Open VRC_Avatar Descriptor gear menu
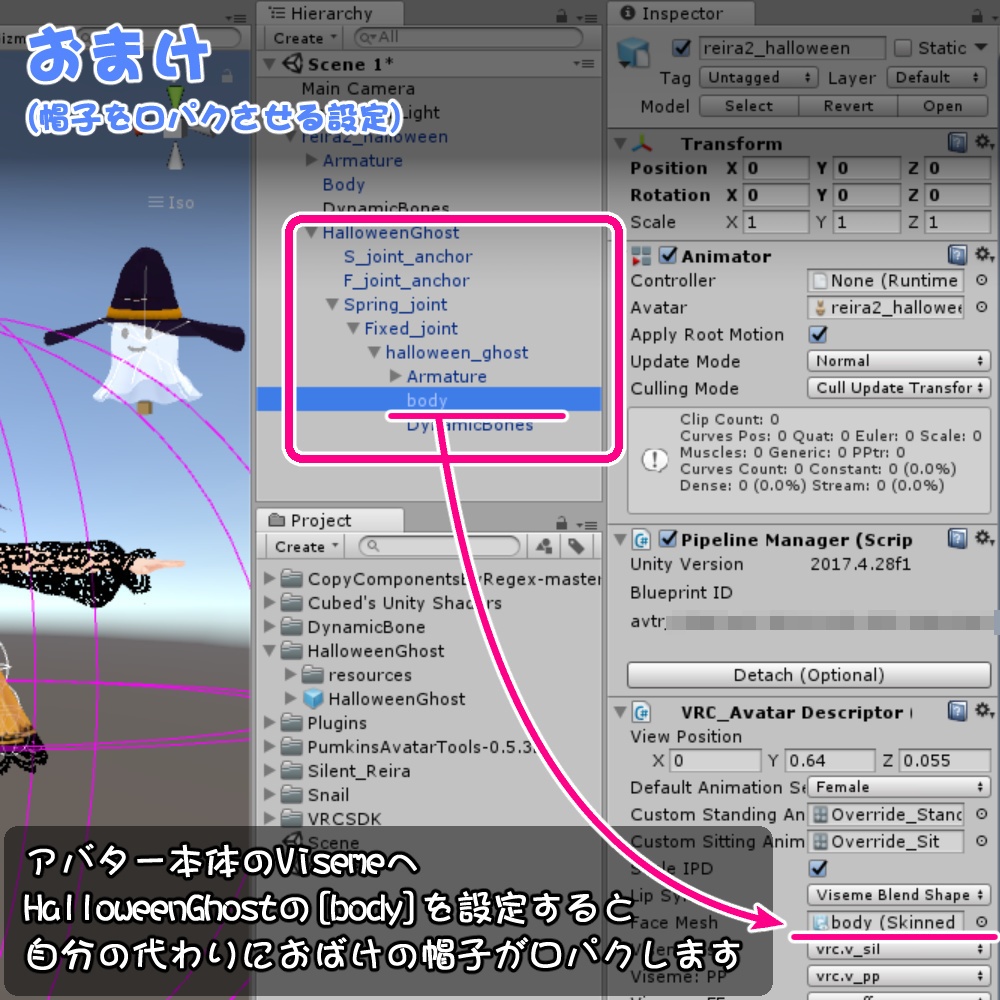The image size is (1000, 1000). coord(983,710)
